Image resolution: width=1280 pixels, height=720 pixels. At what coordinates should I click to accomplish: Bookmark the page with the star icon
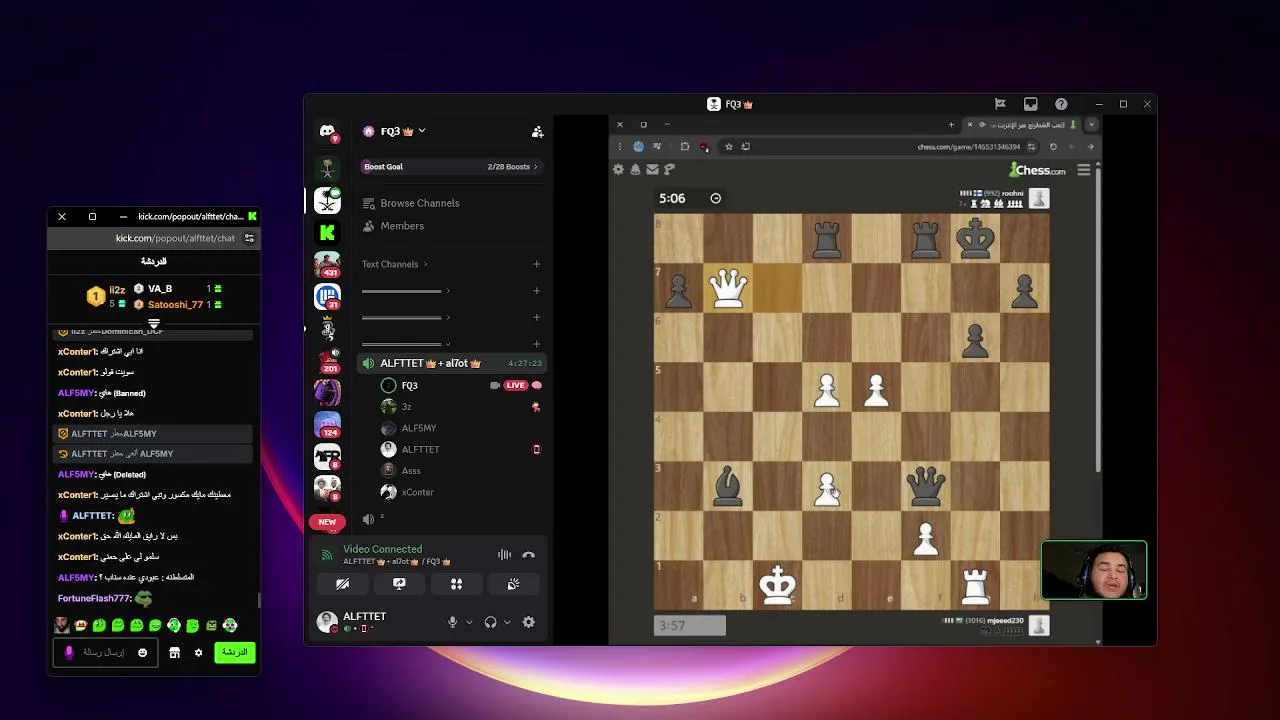pos(729,147)
